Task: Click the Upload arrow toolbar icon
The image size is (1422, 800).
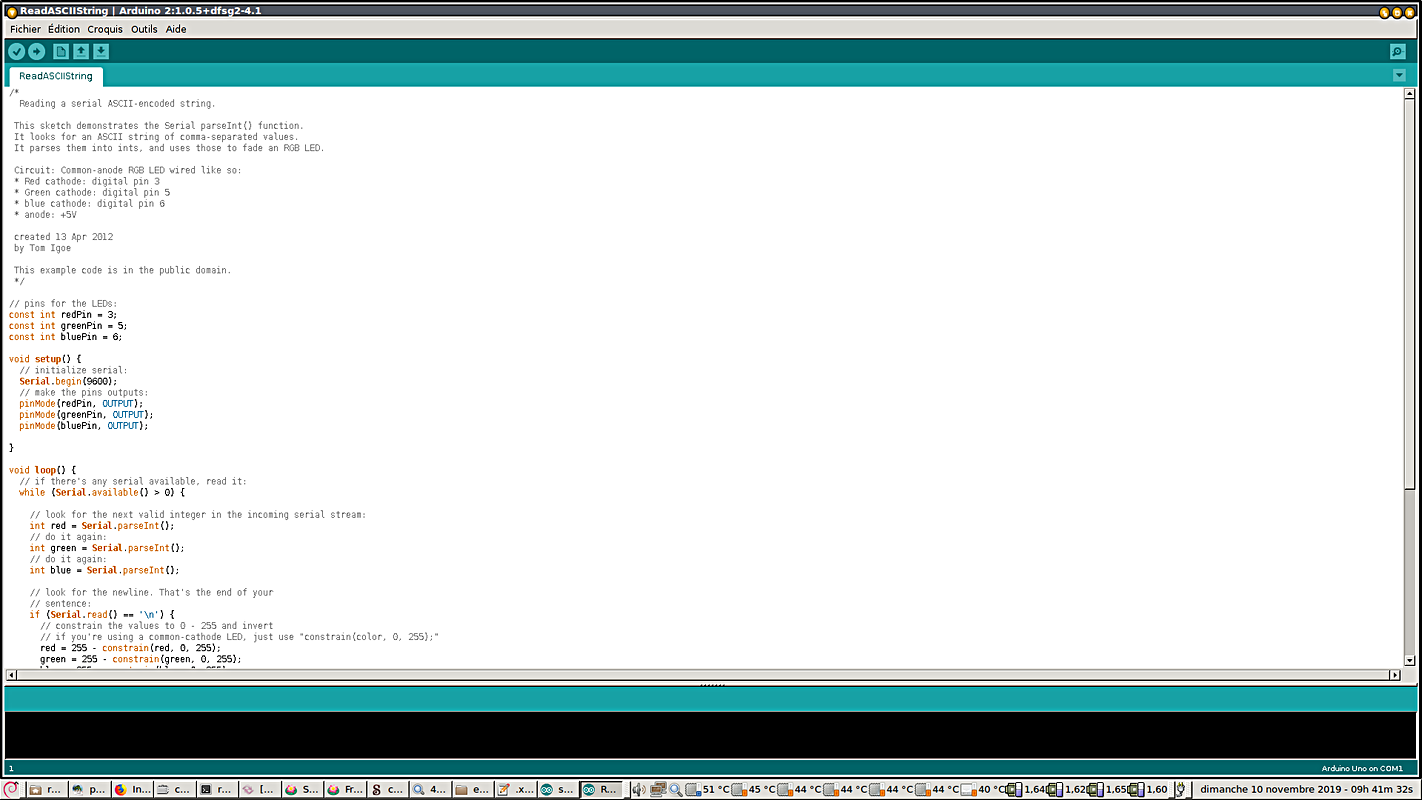Action: click(37, 52)
